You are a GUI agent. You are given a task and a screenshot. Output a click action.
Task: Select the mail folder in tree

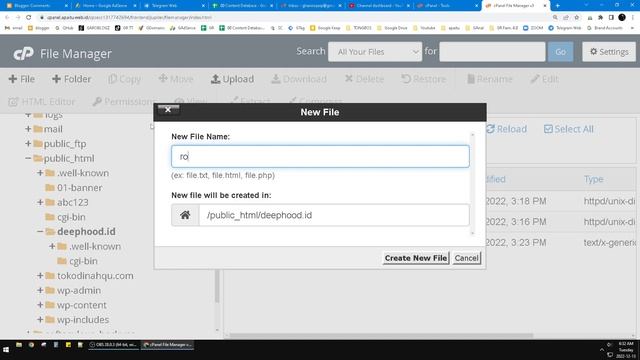53,129
